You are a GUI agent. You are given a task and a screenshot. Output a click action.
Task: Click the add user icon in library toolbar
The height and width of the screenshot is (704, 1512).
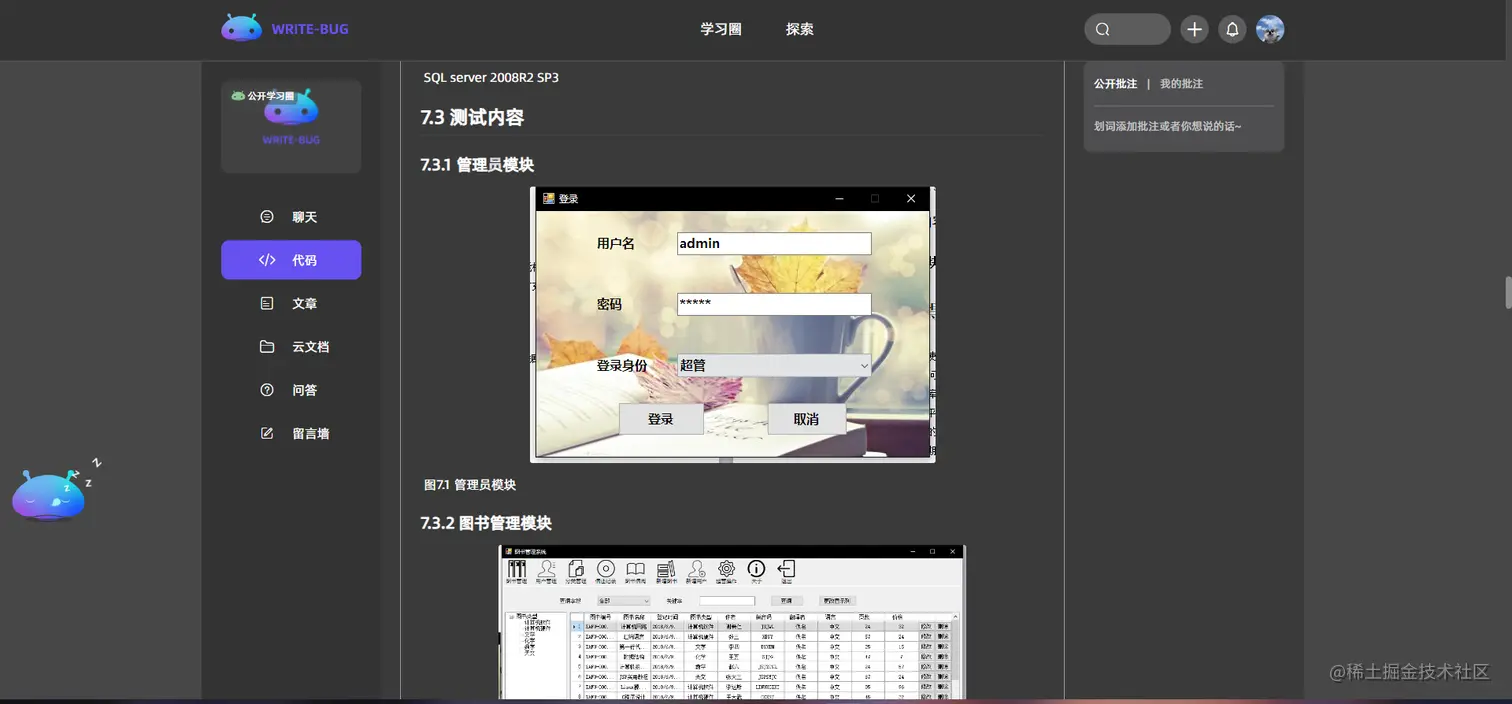[696, 569]
